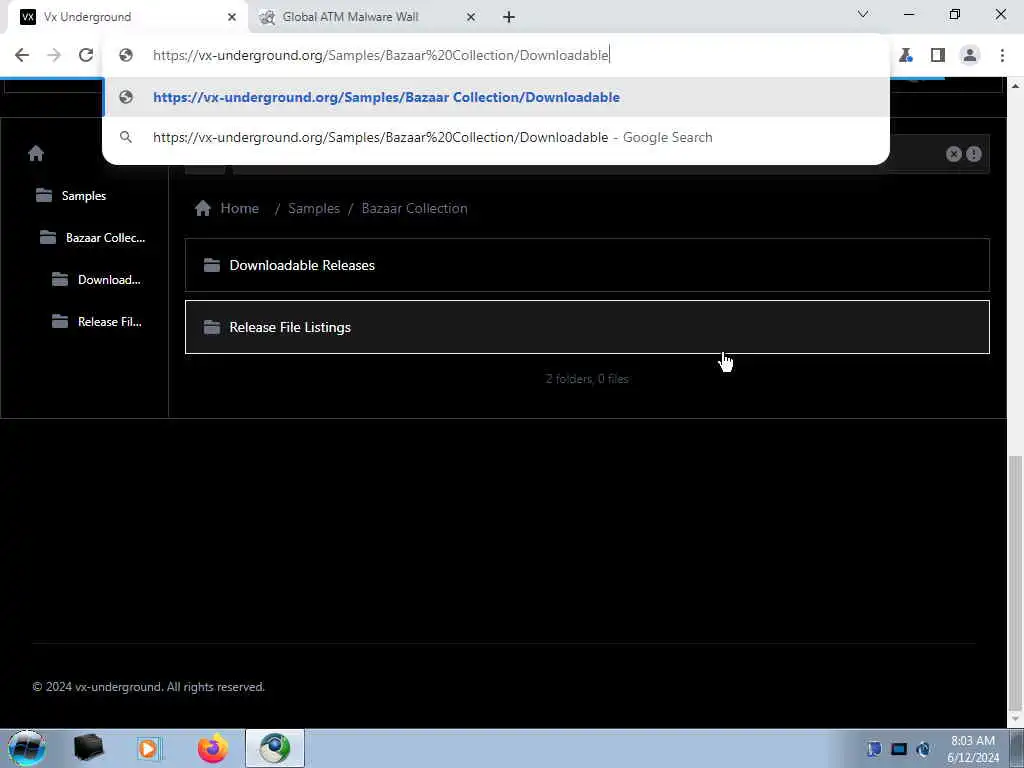Select the bold Downloadable URL suggestion

tap(496, 97)
